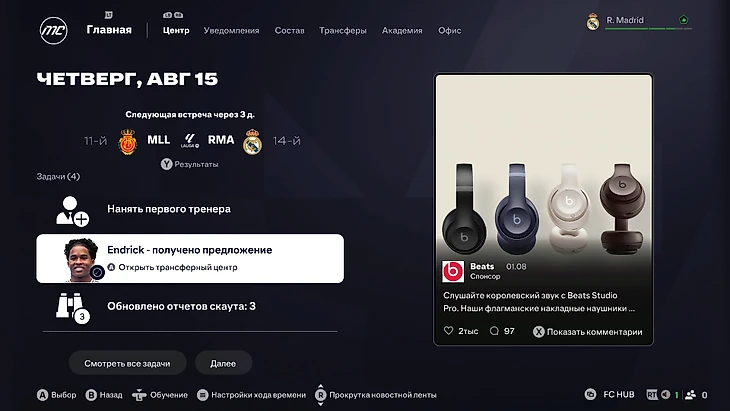The image size is (730, 411).
Task: Open the Офис tab
Action: (x=450, y=30)
